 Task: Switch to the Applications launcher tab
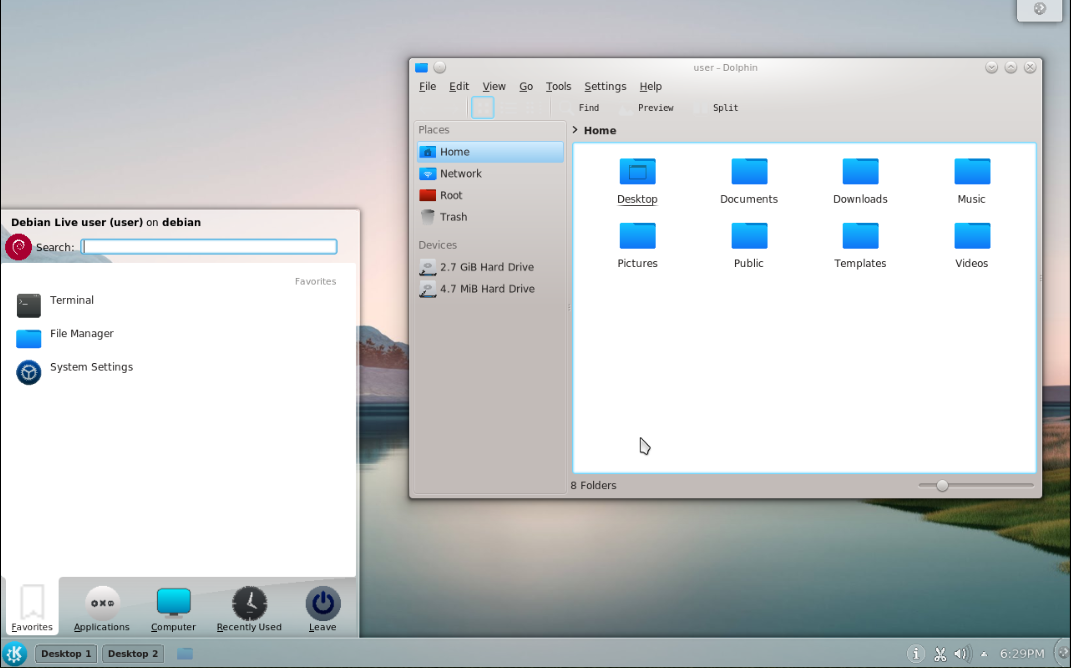point(102,608)
